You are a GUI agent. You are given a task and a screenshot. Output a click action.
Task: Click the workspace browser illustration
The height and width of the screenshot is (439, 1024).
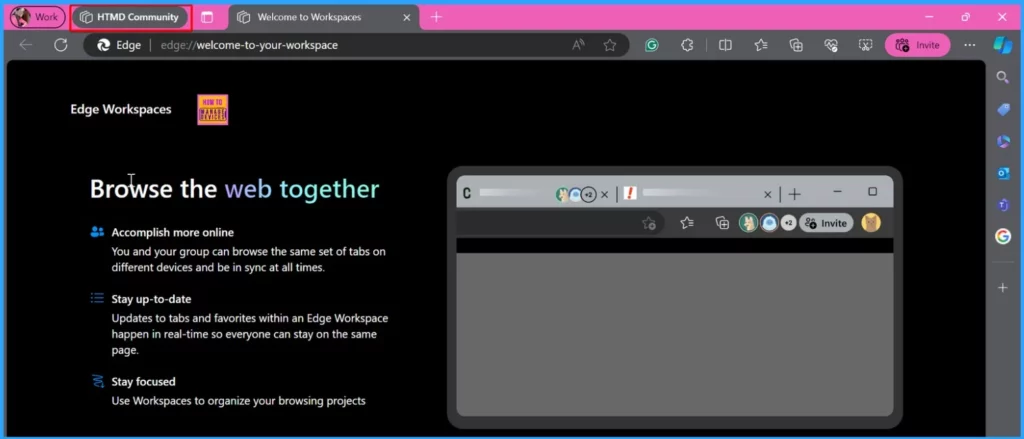(x=675, y=297)
